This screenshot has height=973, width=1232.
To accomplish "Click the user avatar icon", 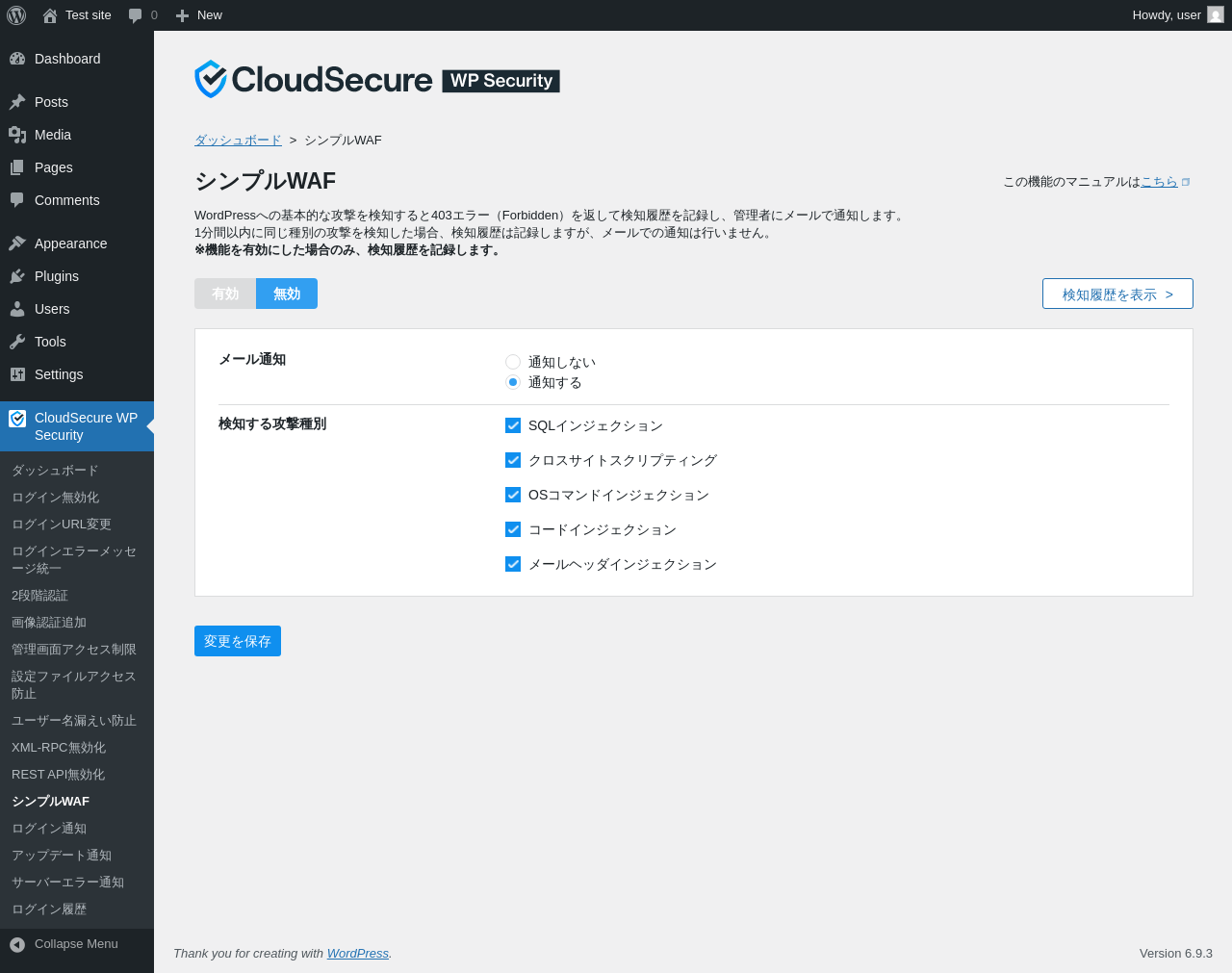I will coord(1216,14).
